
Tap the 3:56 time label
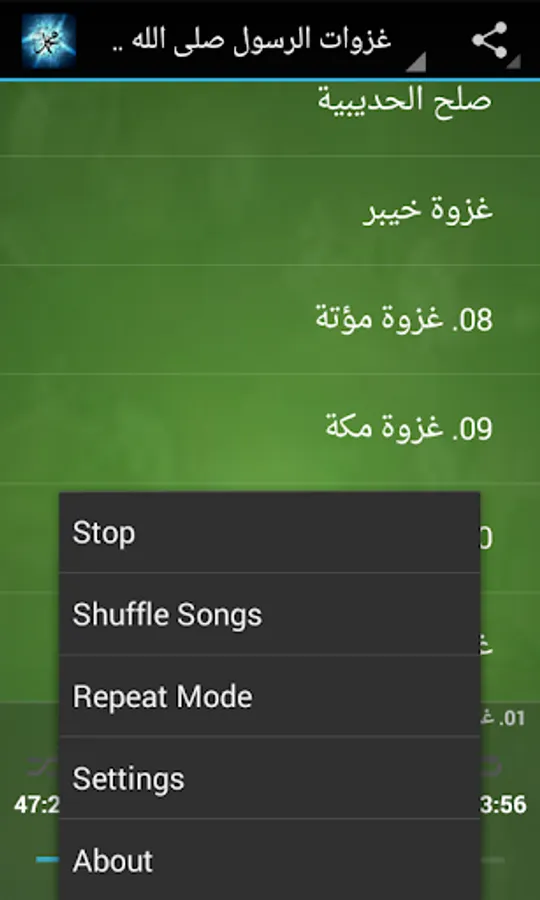503,805
